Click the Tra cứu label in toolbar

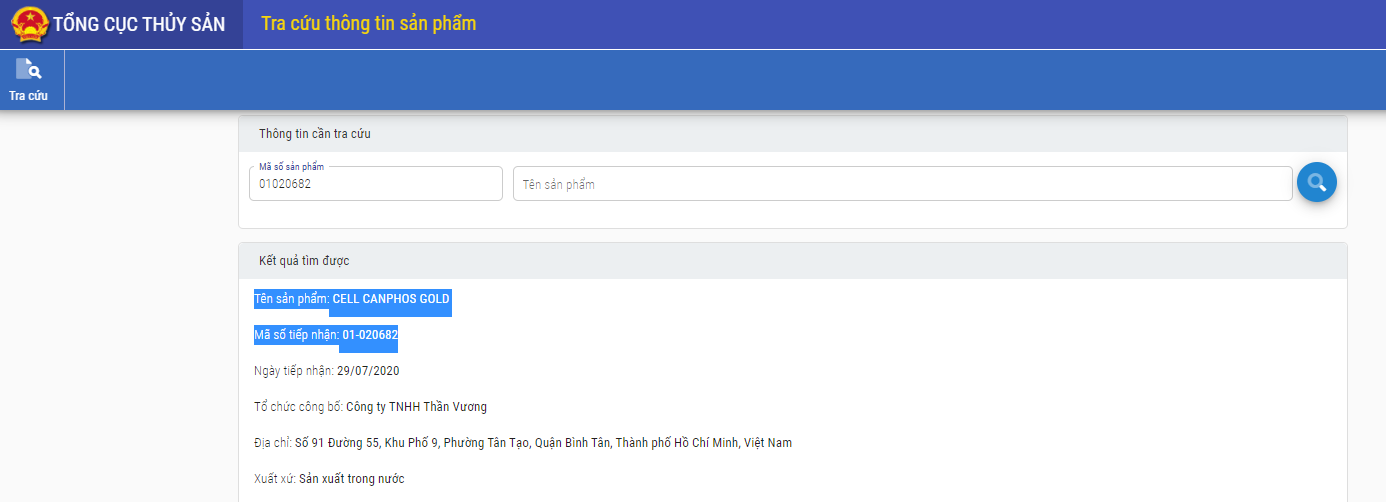28,96
